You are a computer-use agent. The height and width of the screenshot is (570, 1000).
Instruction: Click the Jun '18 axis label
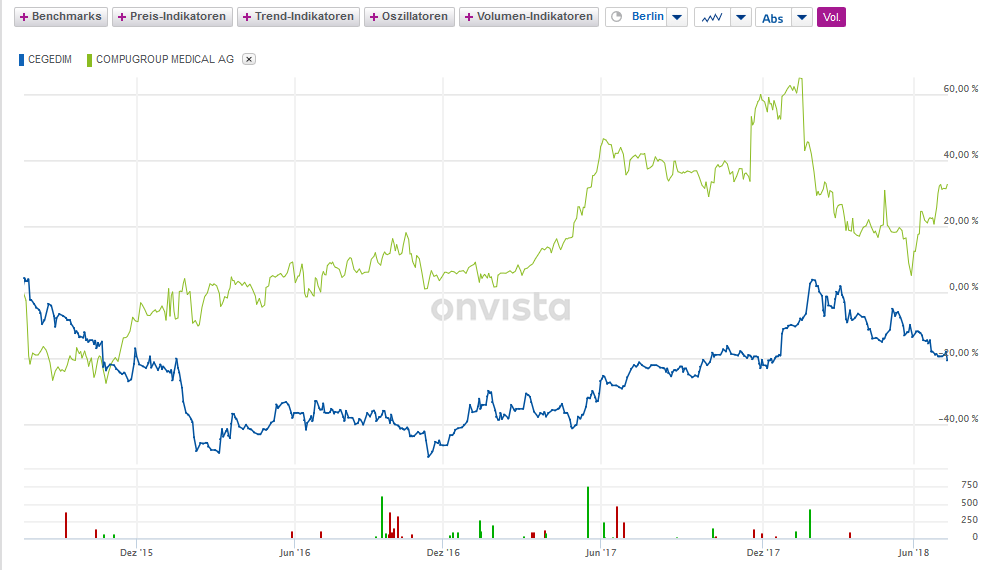point(914,552)
